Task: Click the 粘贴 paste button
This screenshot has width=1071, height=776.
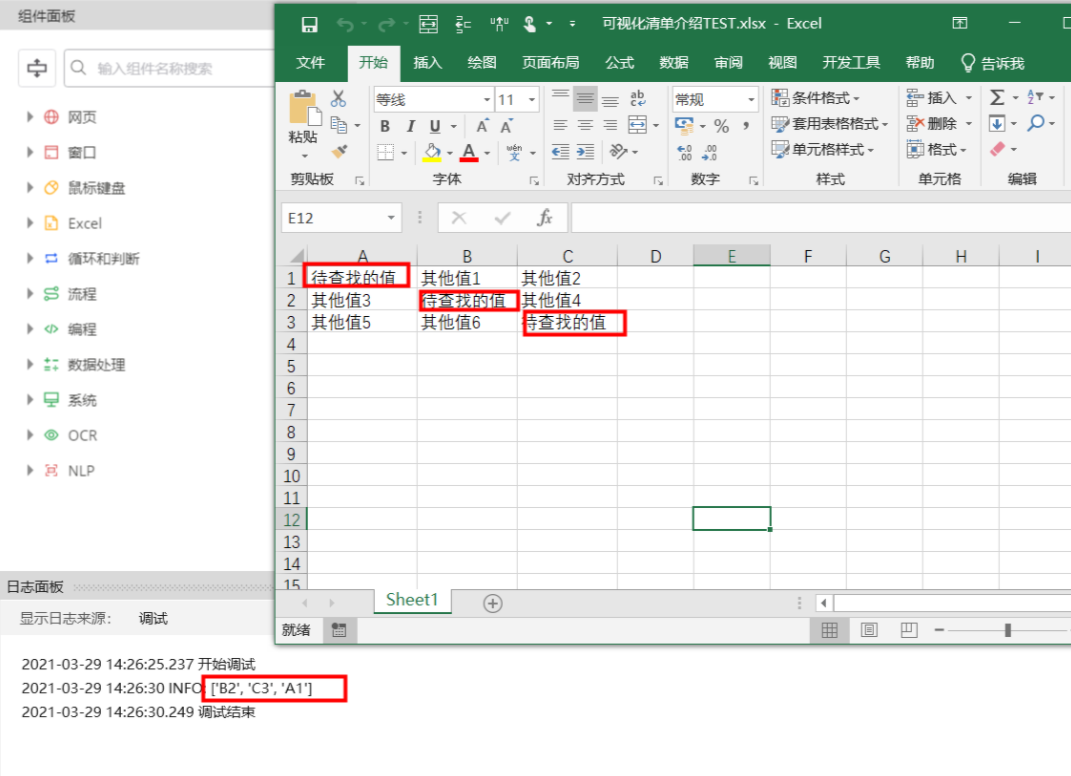Action: point(303,118)
